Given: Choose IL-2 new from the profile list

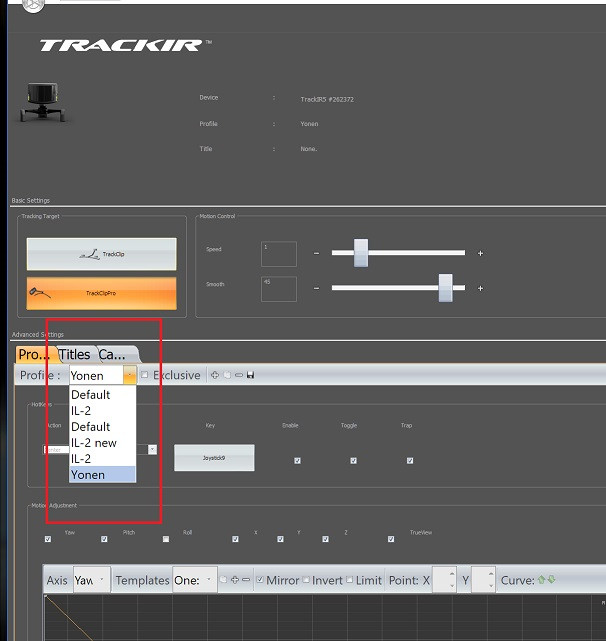Looking at the screenshot, I should coord(102,443).
